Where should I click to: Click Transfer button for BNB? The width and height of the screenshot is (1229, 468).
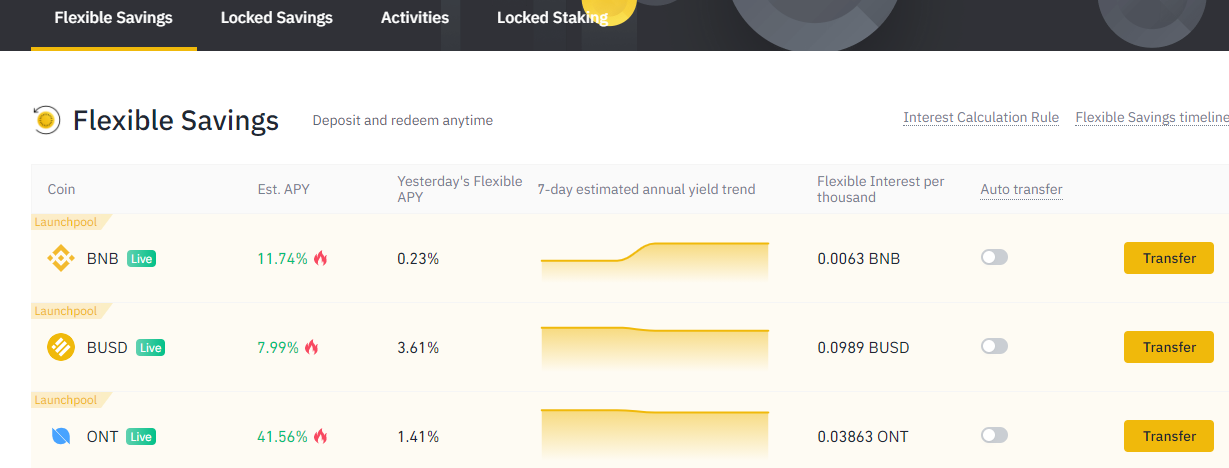(1169, 258)
